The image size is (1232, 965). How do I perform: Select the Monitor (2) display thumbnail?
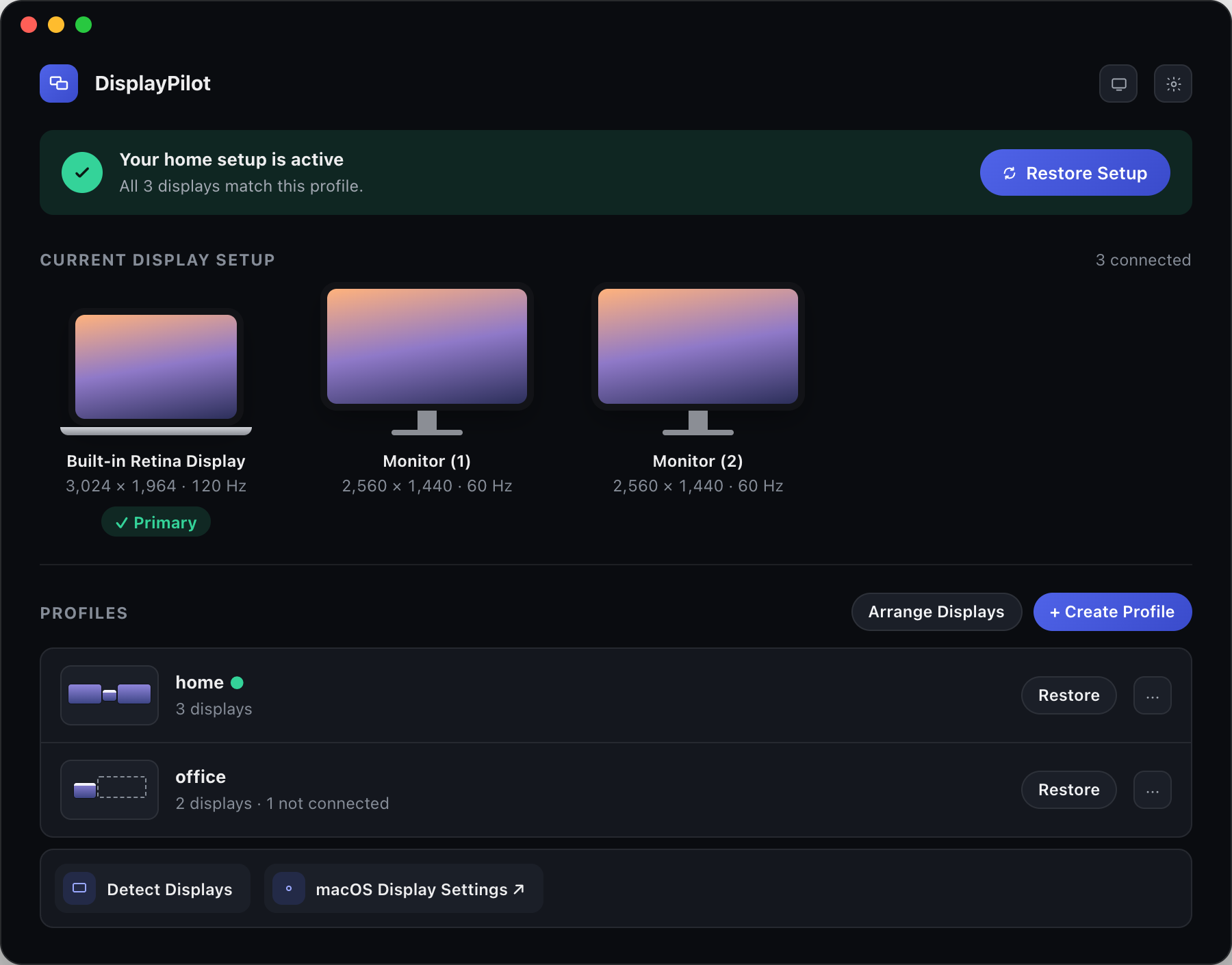tap(698, 359)
